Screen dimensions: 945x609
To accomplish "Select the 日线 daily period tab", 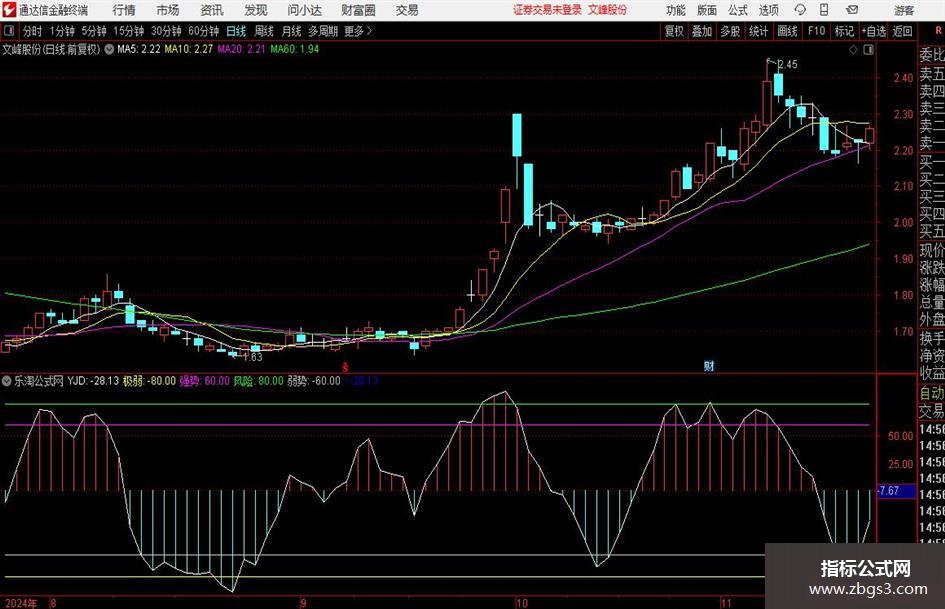I will tap(236, 31).
